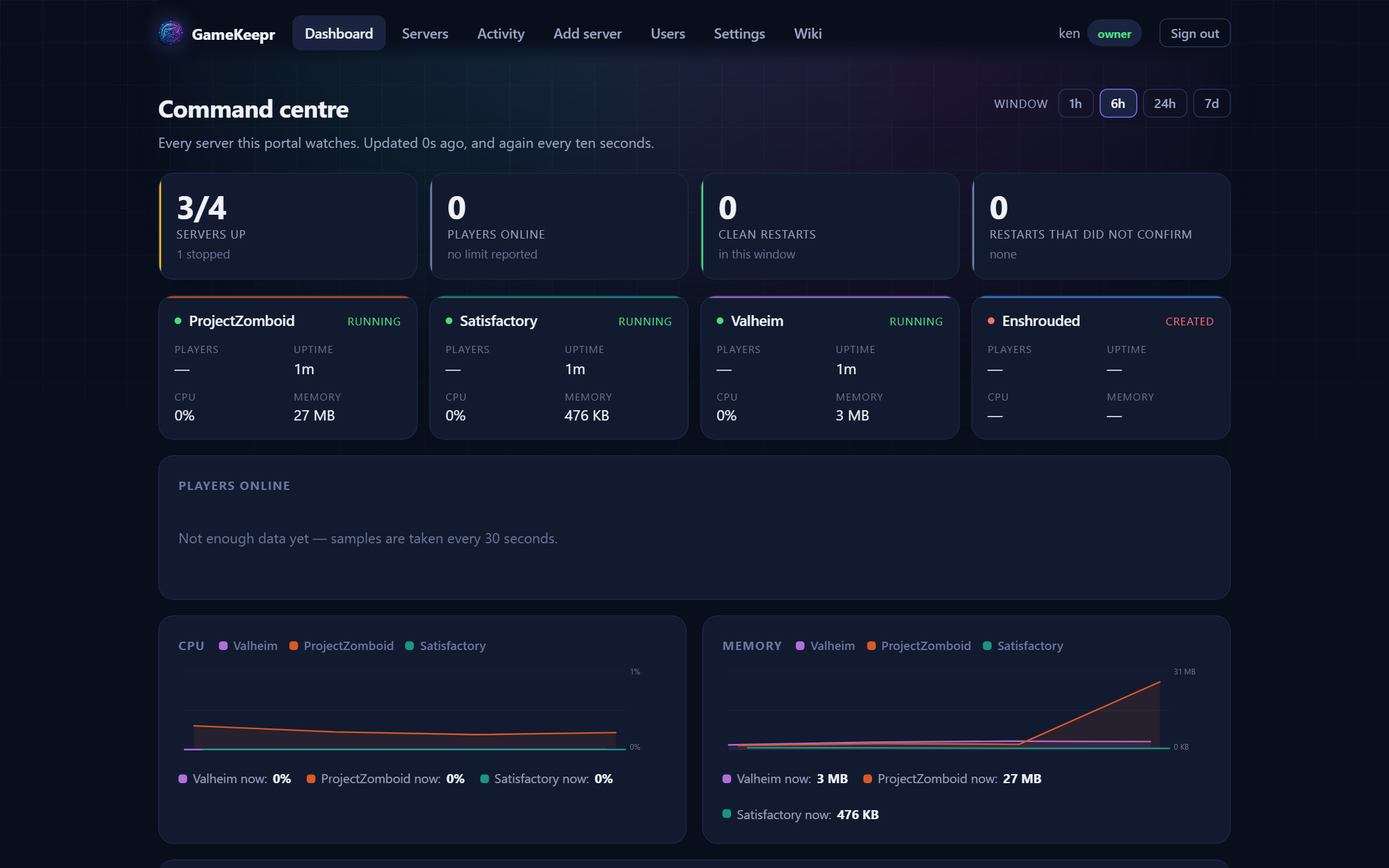Click the Command centre heading
The width and height of the screenshot is (1389, 868).
[x=253, y=109]
